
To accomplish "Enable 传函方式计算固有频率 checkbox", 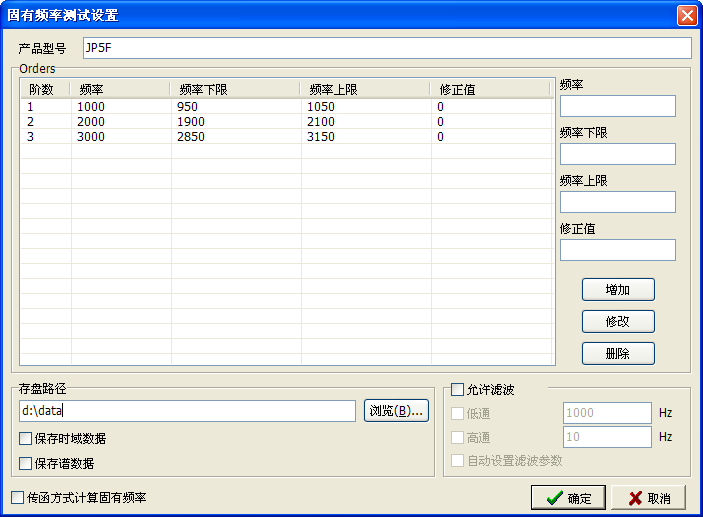I will point(17,497).
